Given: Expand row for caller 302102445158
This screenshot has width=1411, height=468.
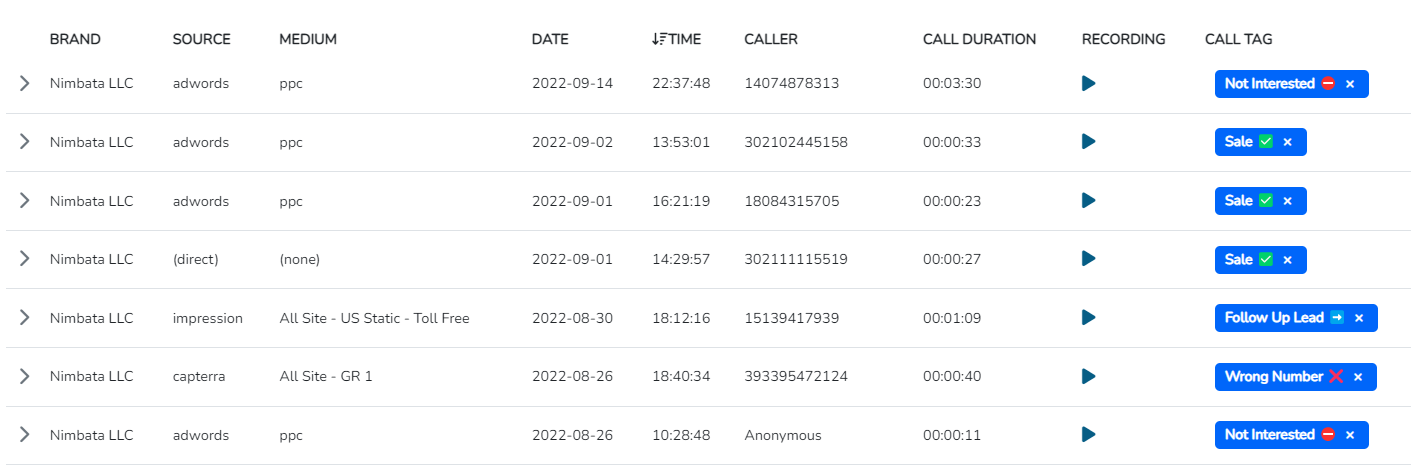Looking at the screenshot, I should click(x=24, y=142).
